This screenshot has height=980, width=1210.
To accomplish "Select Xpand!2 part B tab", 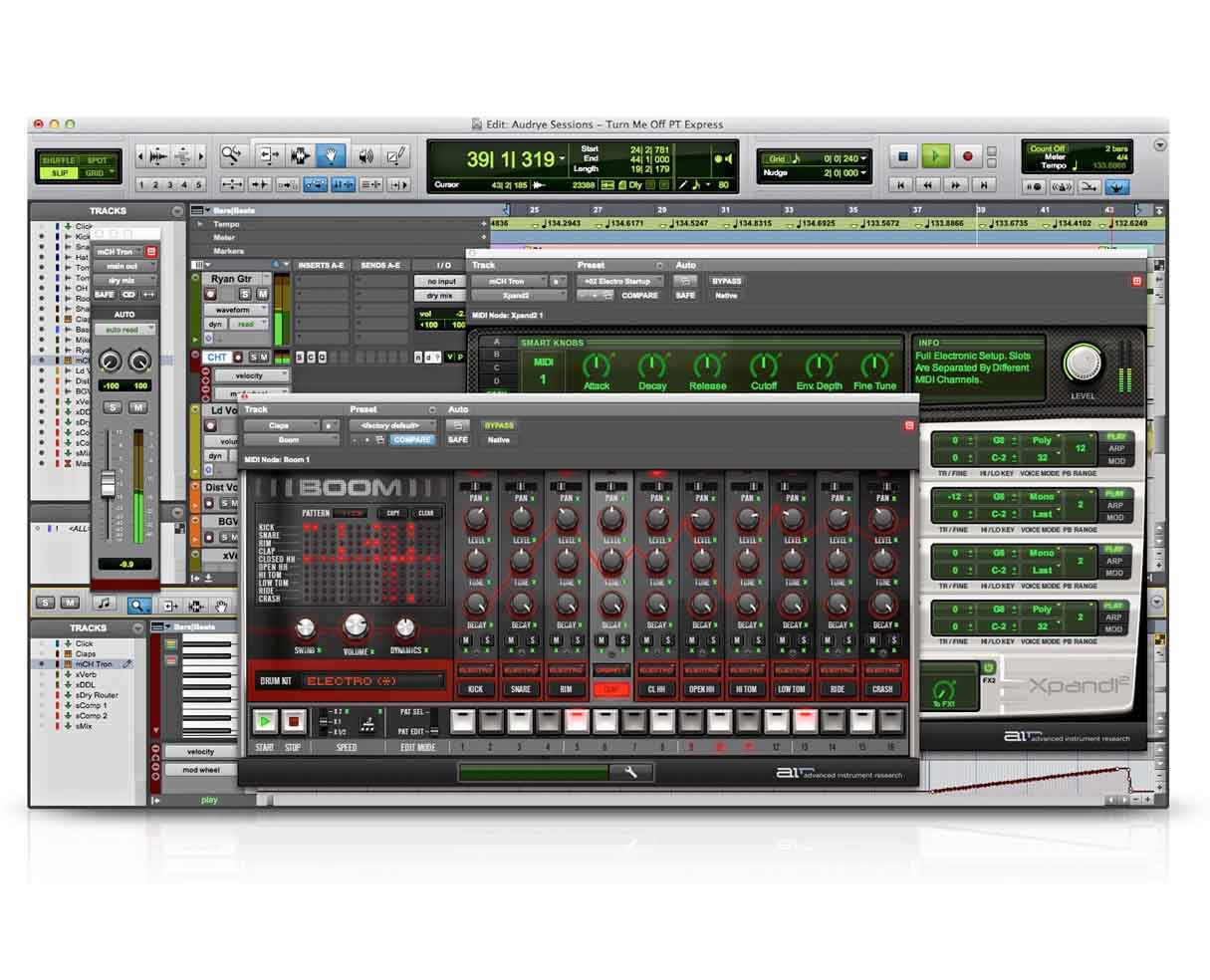I will click(496, 355).
